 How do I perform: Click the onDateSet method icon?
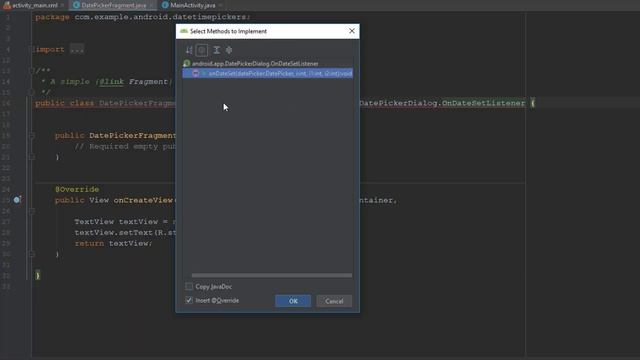point(196,73)
